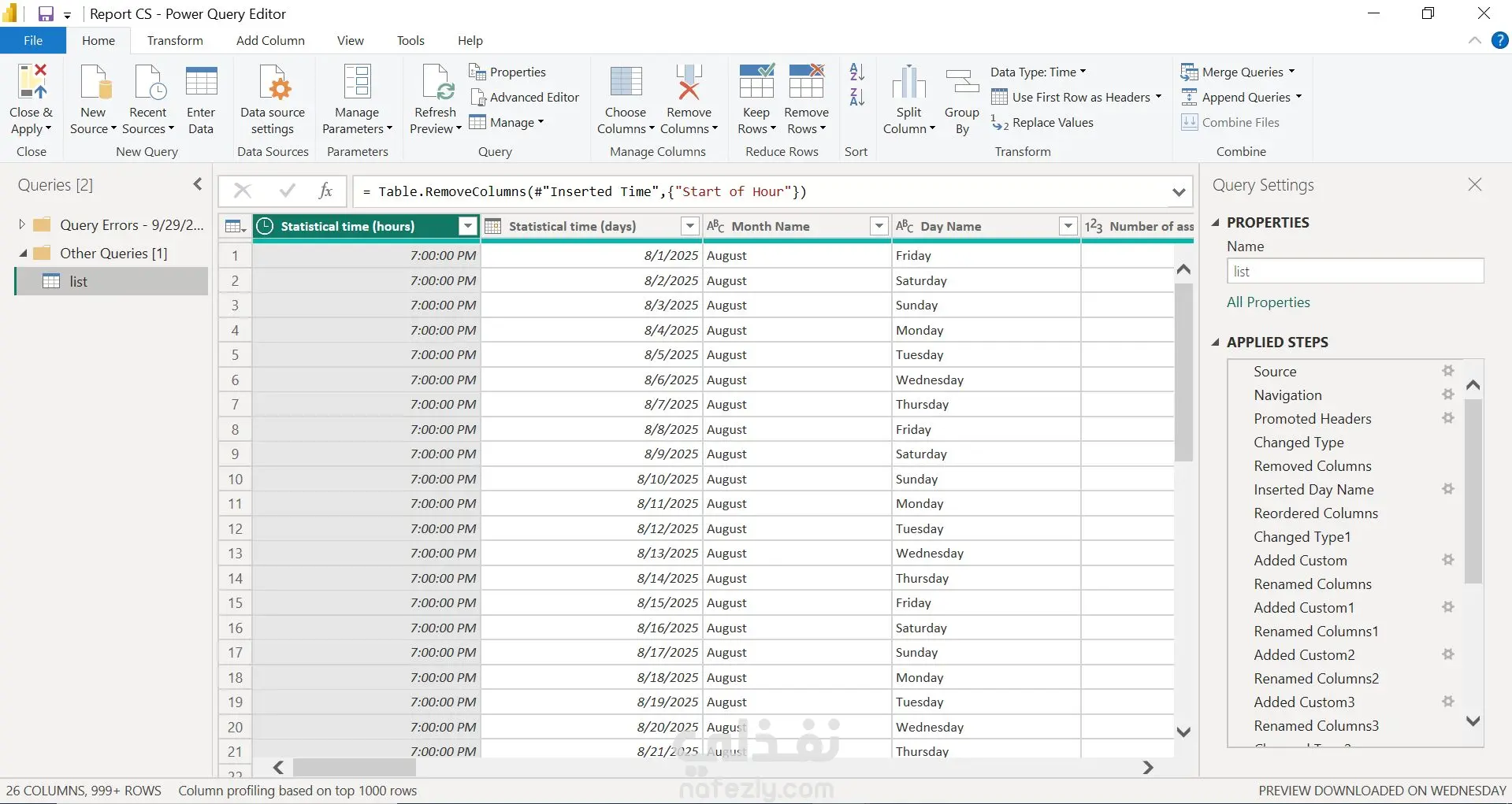This screenshot has width=1512, height=804.
Task: Open the Add Column ribbon tab
Action: click(270, 40)
